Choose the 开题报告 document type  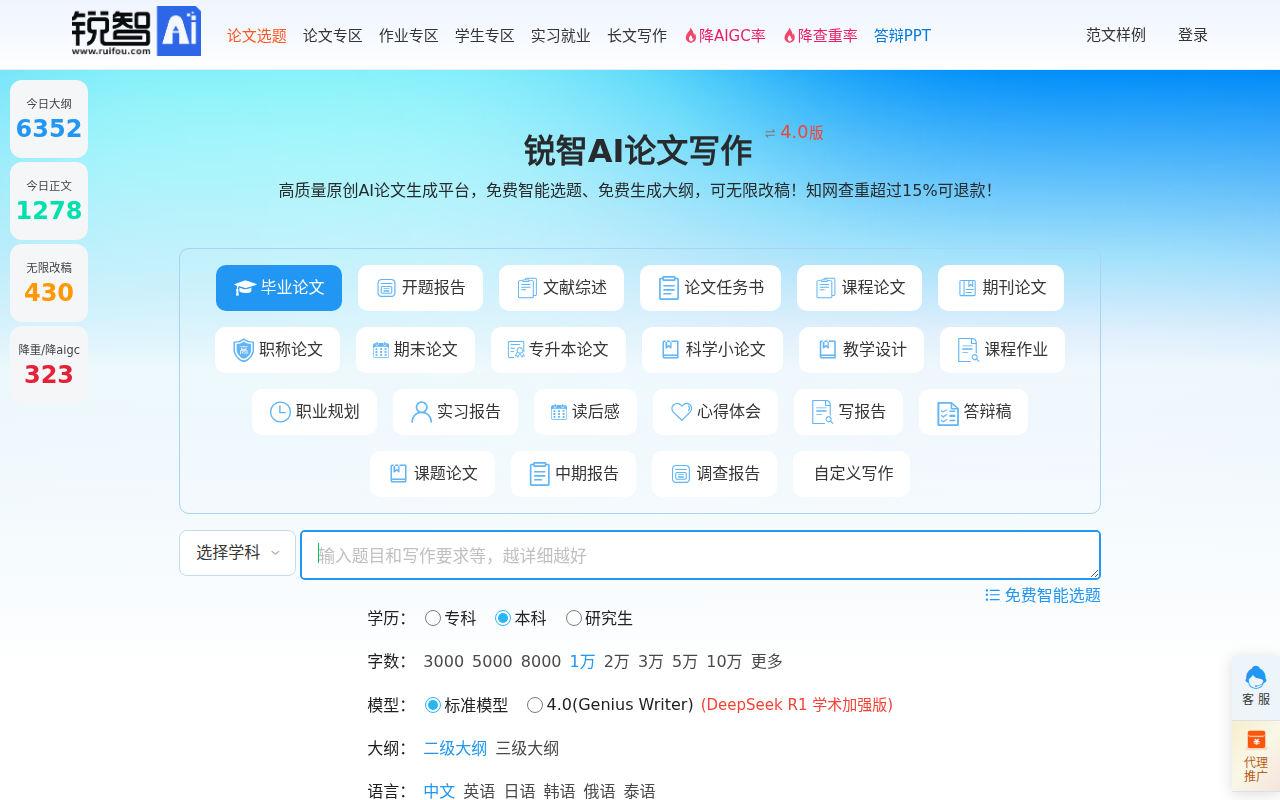[420, 288]
